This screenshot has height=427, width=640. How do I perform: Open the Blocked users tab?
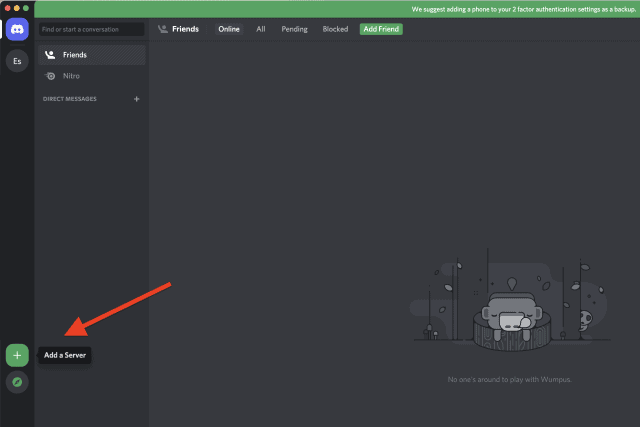point(335,29)
